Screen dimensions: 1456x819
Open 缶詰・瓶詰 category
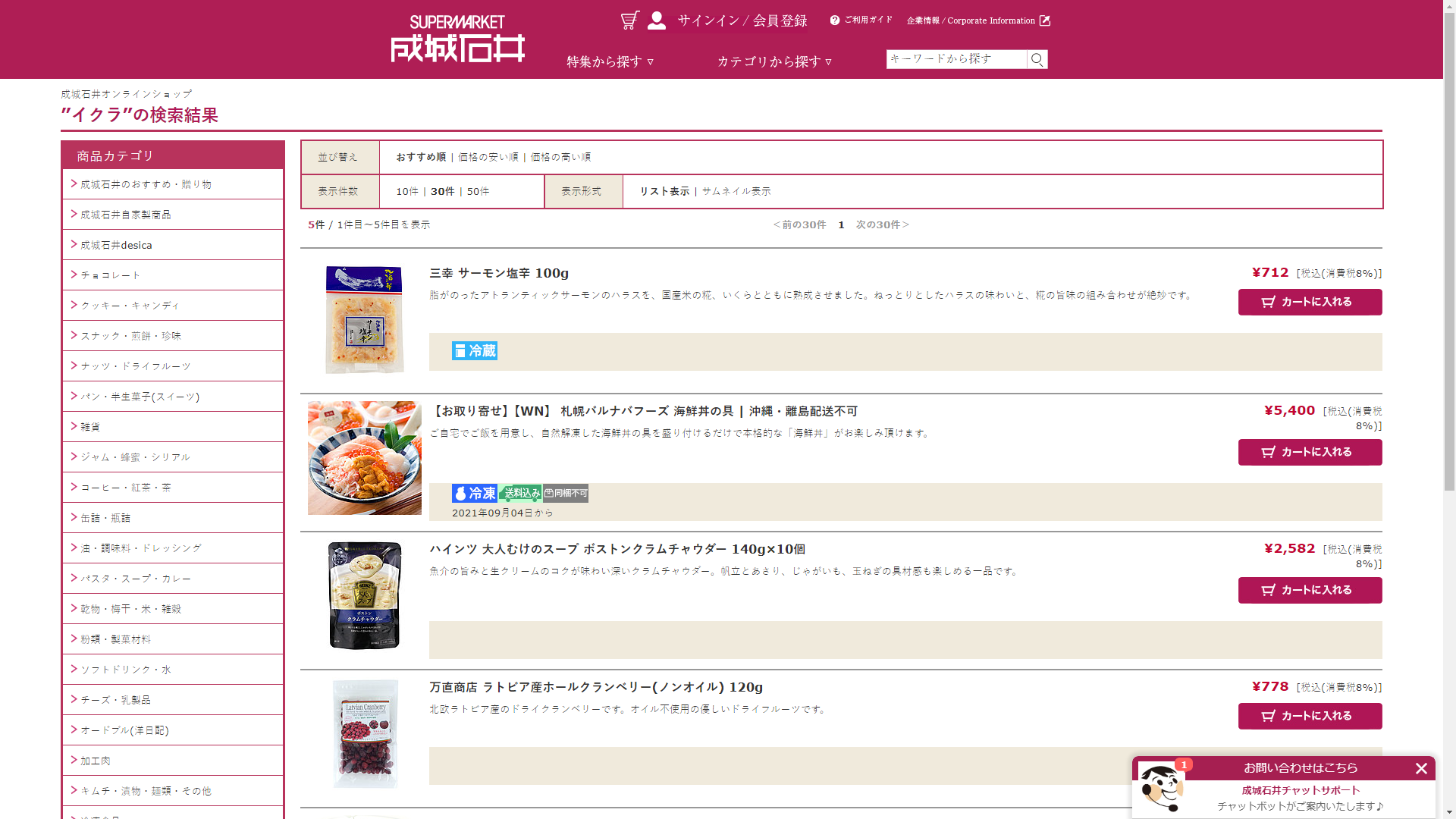105,518
